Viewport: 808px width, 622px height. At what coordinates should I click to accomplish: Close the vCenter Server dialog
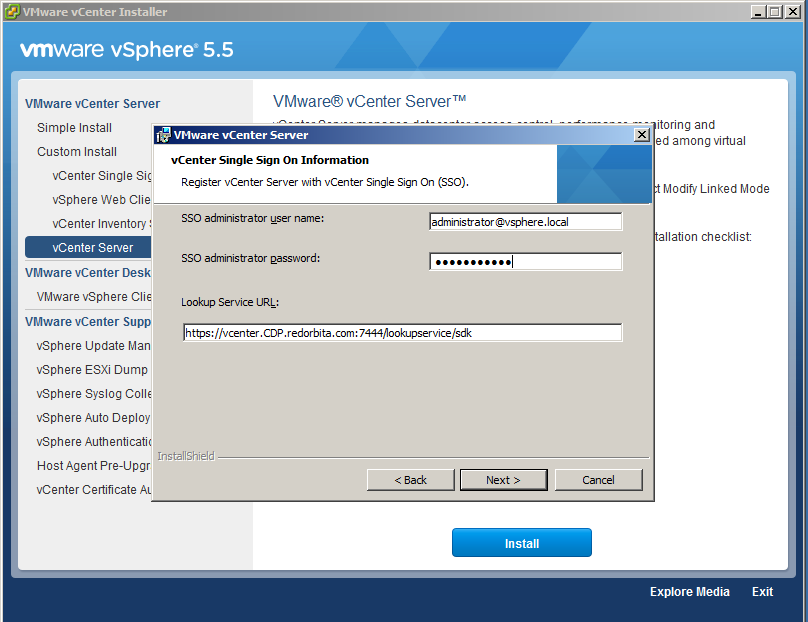pyautogui.click(x=642, y=135)
